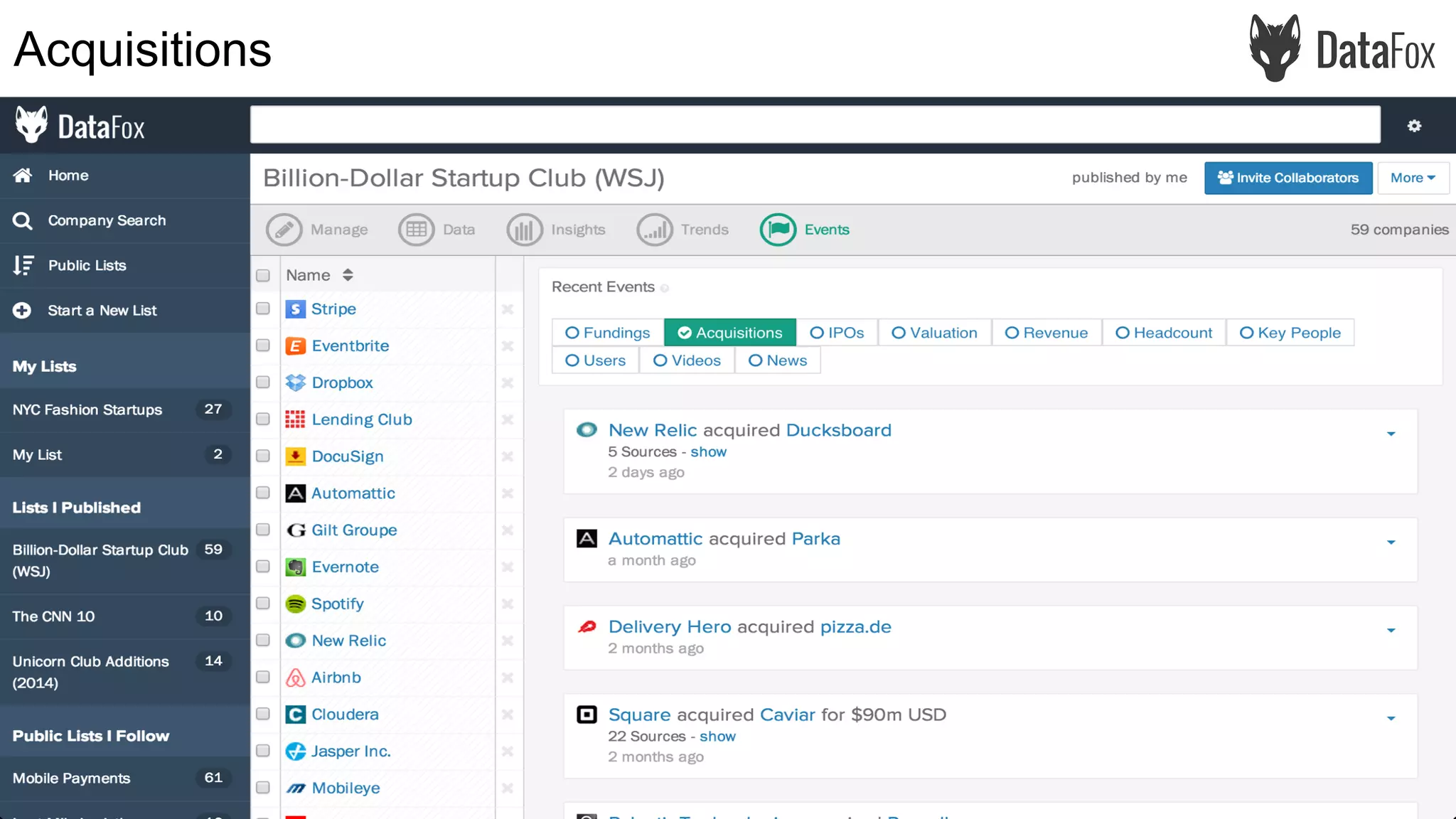Click the Invite Collaborators button
Image resolution: width=1456 pixels, height=819 pixels.
point(1288,178)
